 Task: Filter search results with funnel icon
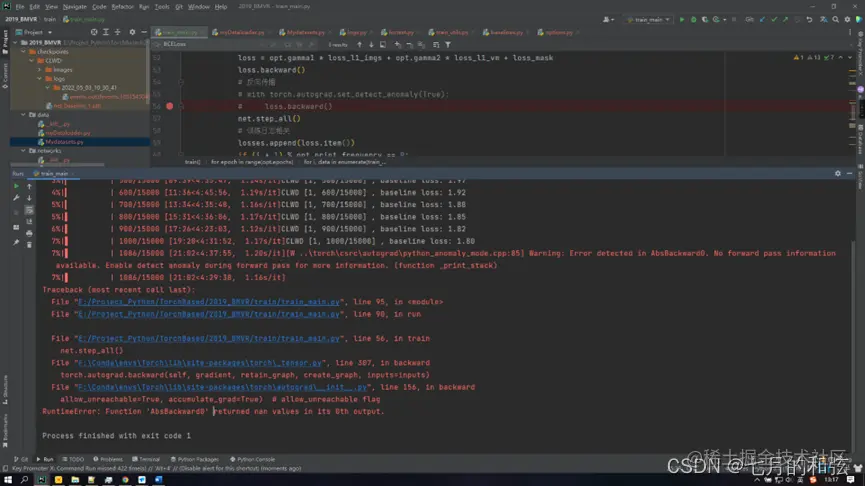pos(448,45)
